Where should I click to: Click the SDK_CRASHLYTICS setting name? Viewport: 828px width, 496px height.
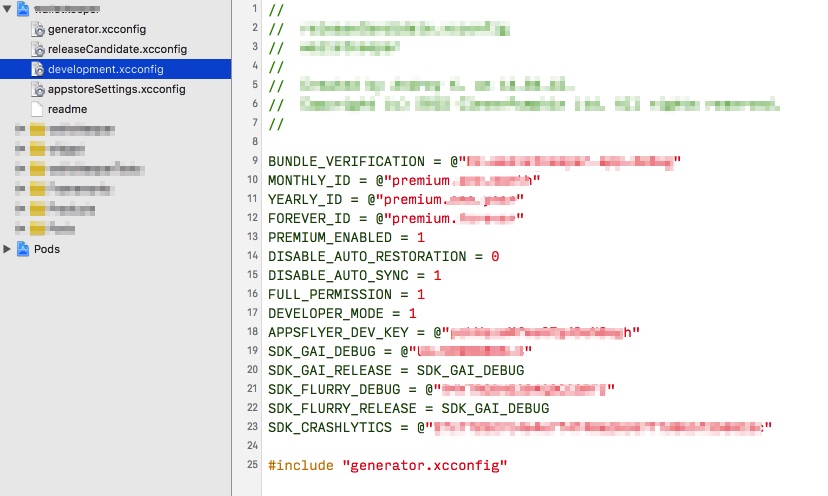[x=330, y=428]
